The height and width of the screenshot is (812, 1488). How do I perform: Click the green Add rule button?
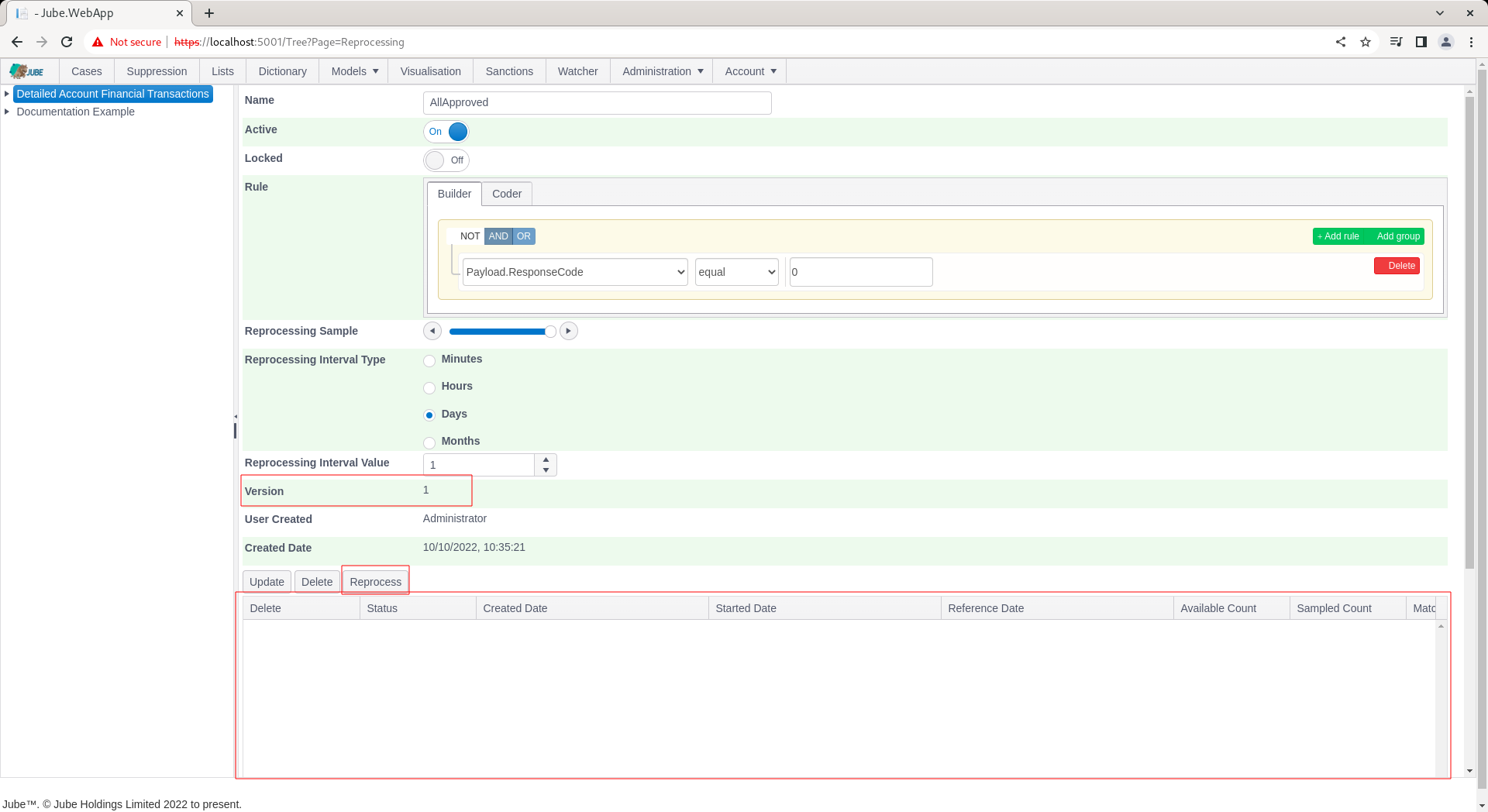click(x=1338, y=236)
